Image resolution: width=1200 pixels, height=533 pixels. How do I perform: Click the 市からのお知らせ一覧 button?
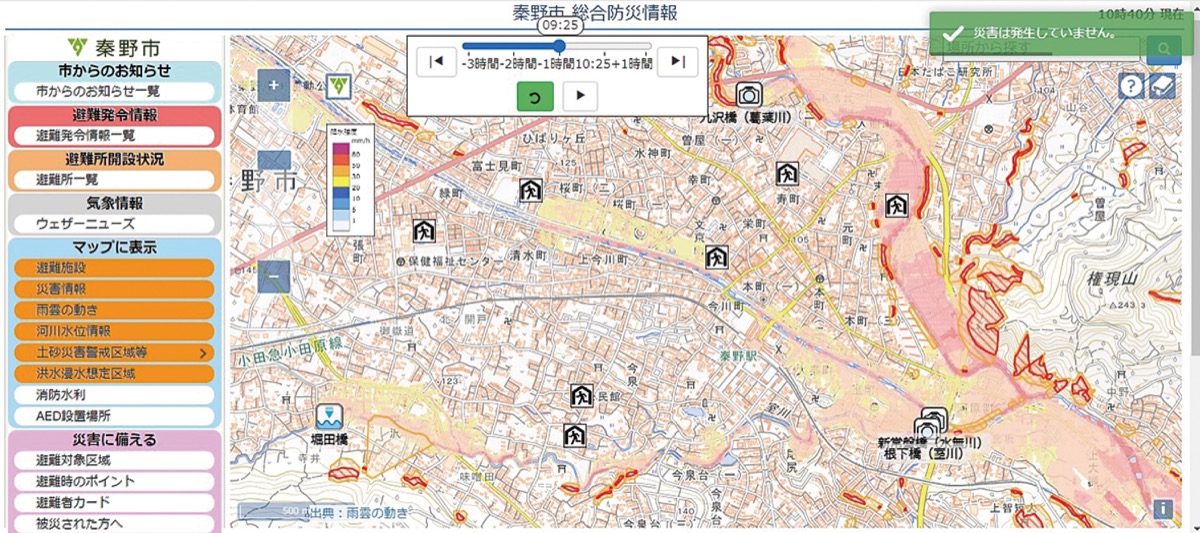tap(113, 91)
